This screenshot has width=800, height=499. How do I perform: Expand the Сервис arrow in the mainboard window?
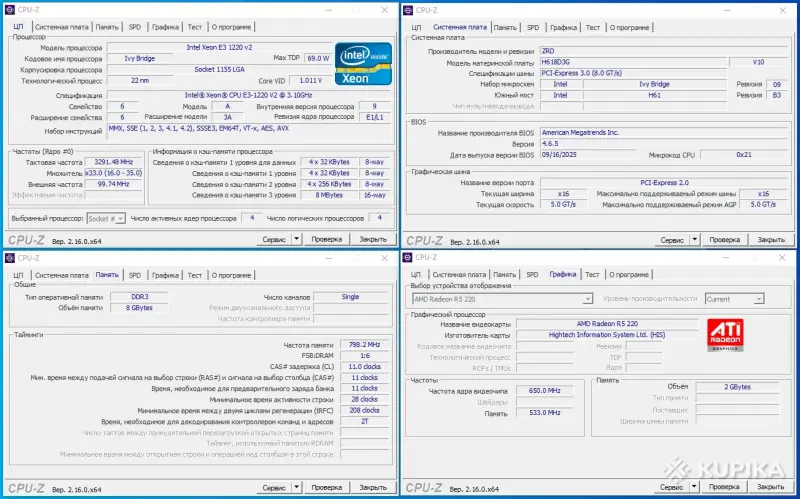(x=694, y=239)
